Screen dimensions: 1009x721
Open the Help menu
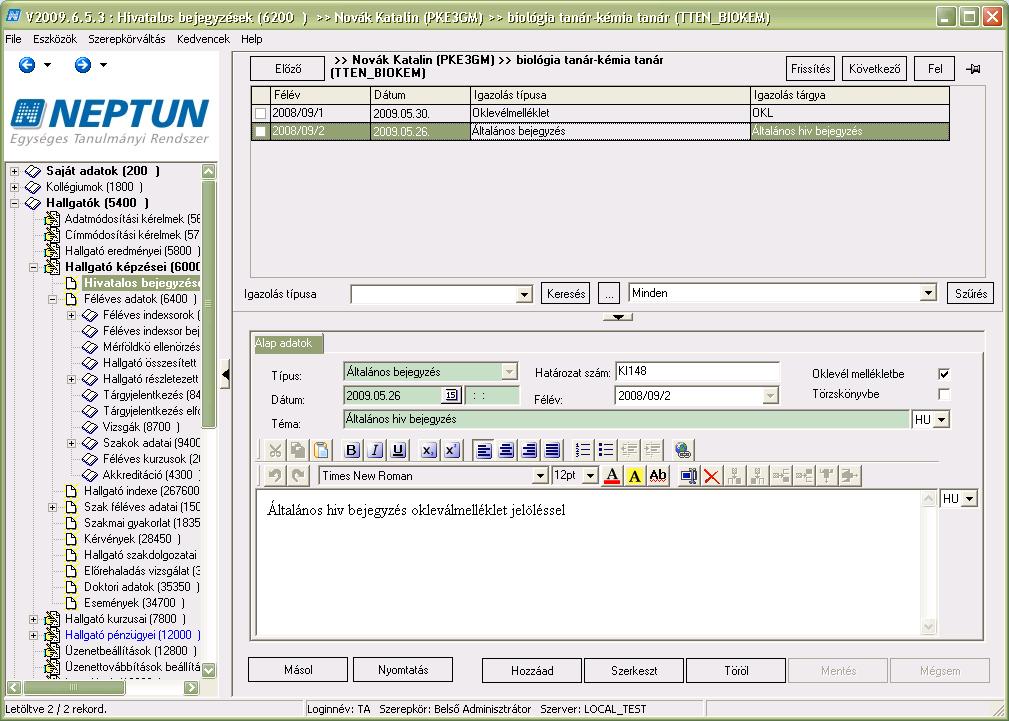pos(252,39)
